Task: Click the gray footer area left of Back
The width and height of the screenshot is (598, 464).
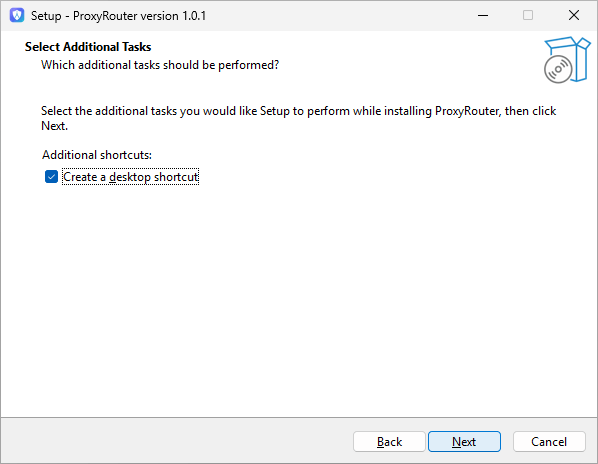Action: 175,442
